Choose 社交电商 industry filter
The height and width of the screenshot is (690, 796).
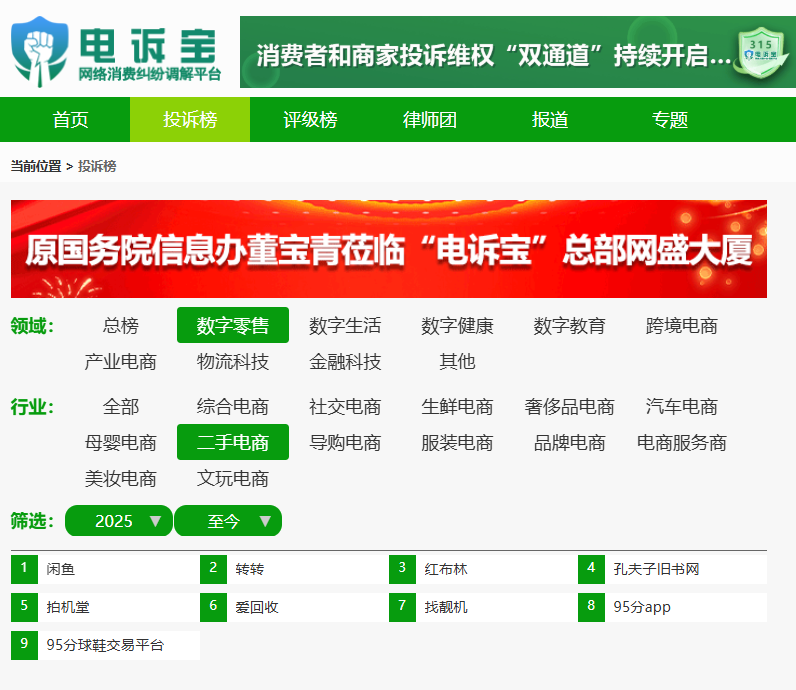345,407
